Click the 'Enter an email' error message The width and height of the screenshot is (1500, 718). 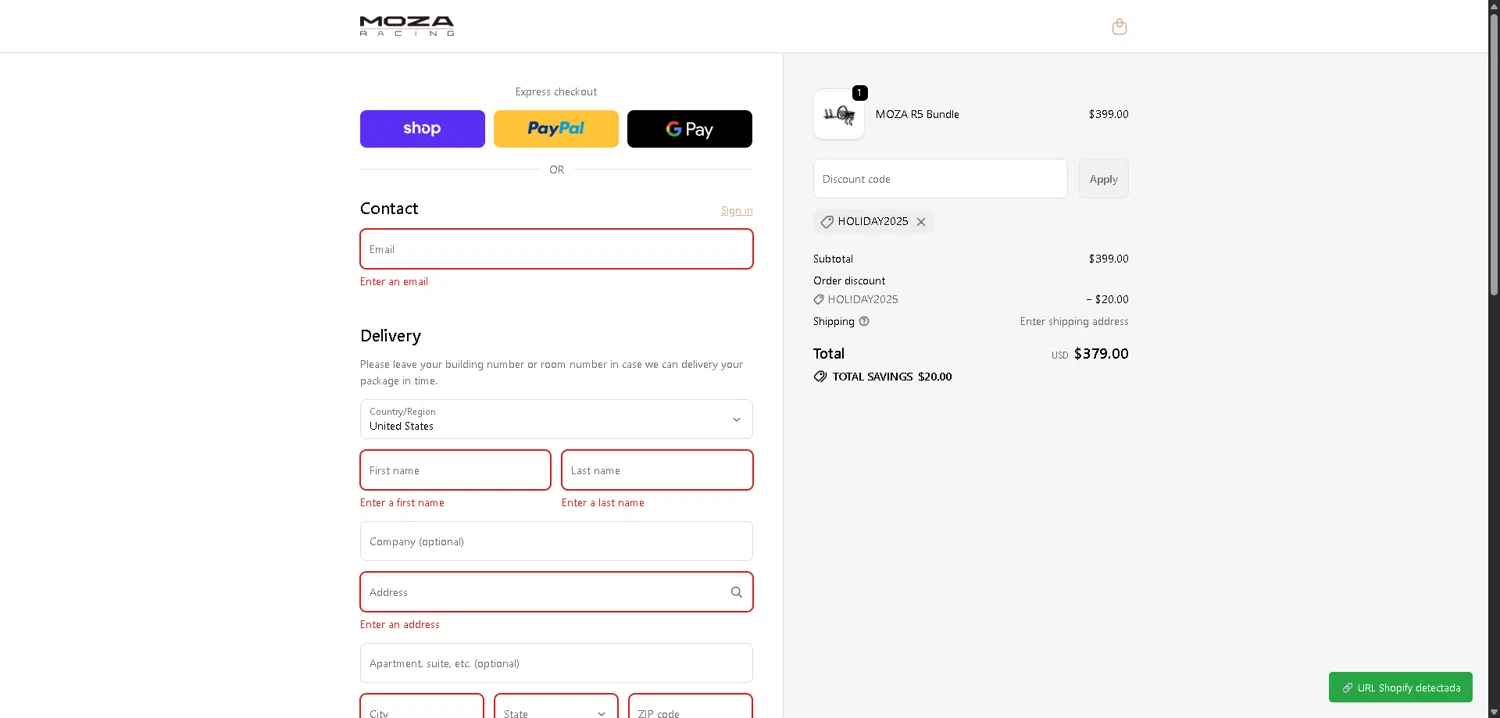[x=394, y=281]
